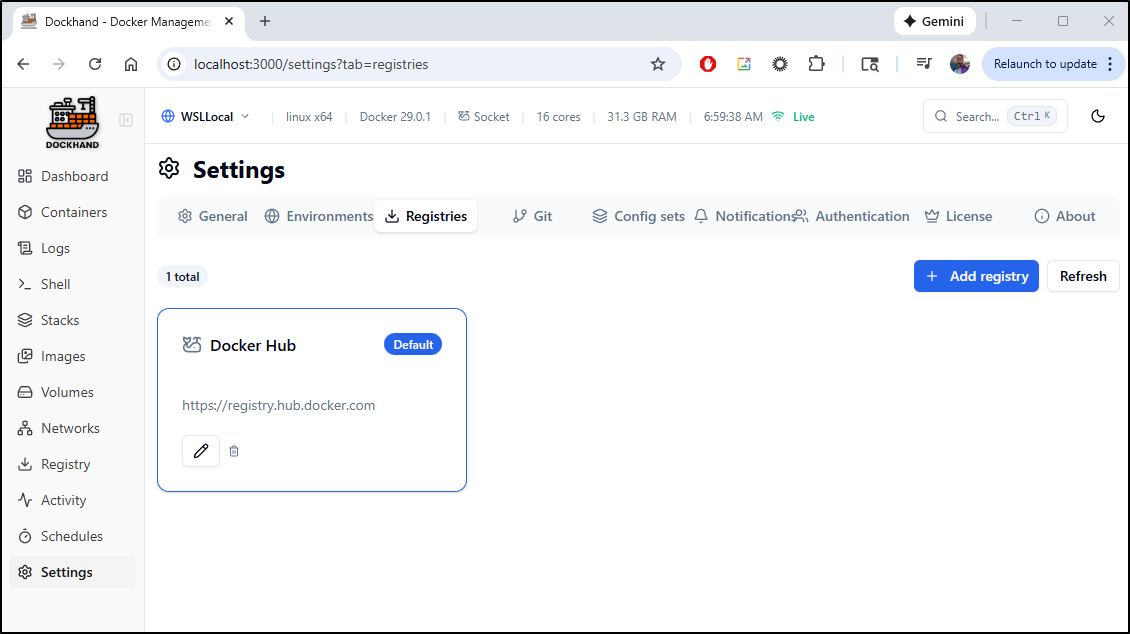Viewport: 1130px width, 634px height.
Task: Click the Add registry button
Action: pyautogui.click(x=976, y=276)
